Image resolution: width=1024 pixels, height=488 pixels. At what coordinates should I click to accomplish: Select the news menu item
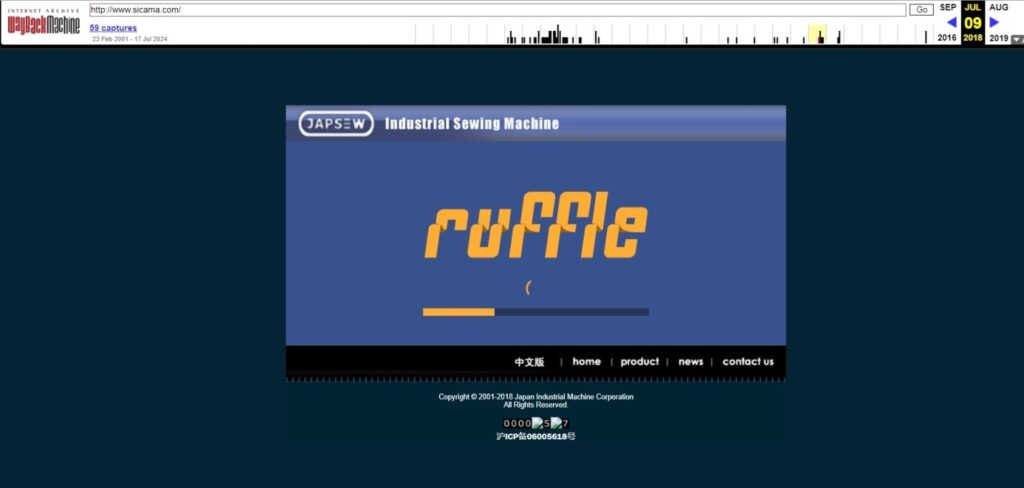[x=690, y=362]
